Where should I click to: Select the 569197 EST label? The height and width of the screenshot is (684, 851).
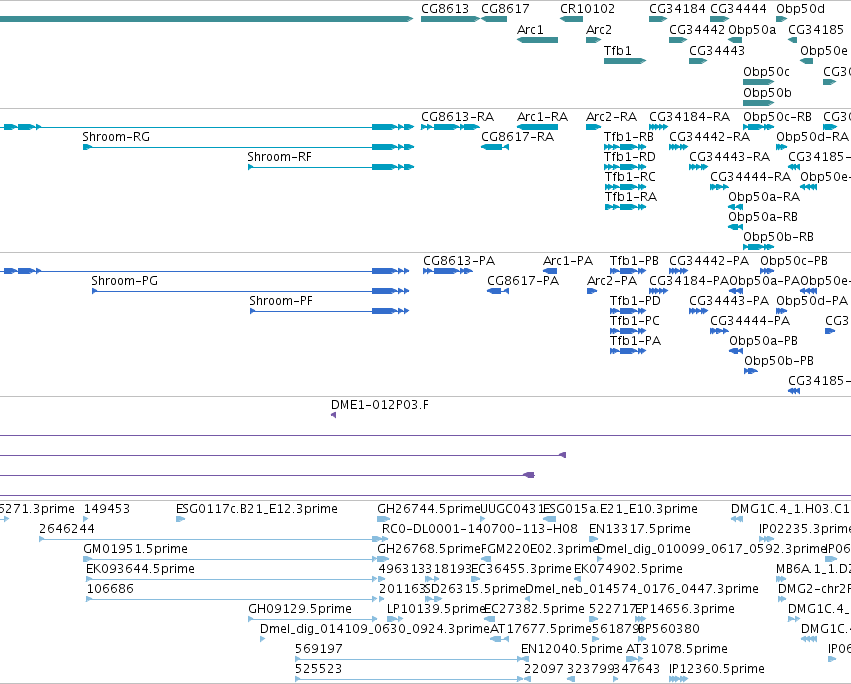pos(319,649)
